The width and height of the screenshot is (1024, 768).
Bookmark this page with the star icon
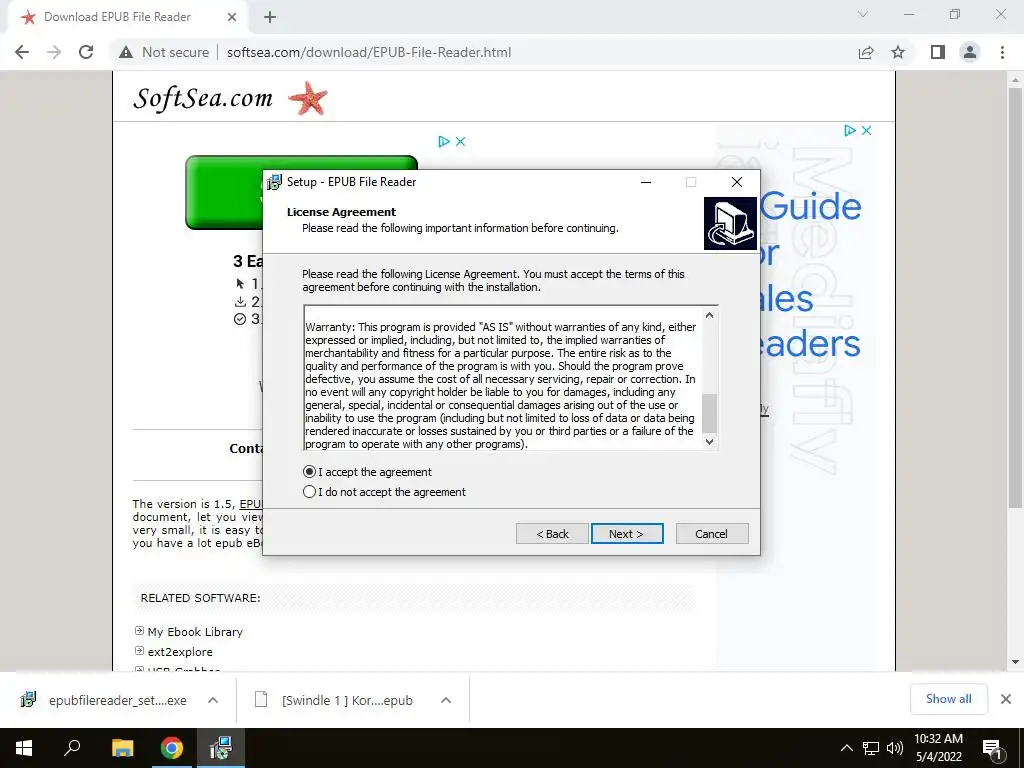898,52
